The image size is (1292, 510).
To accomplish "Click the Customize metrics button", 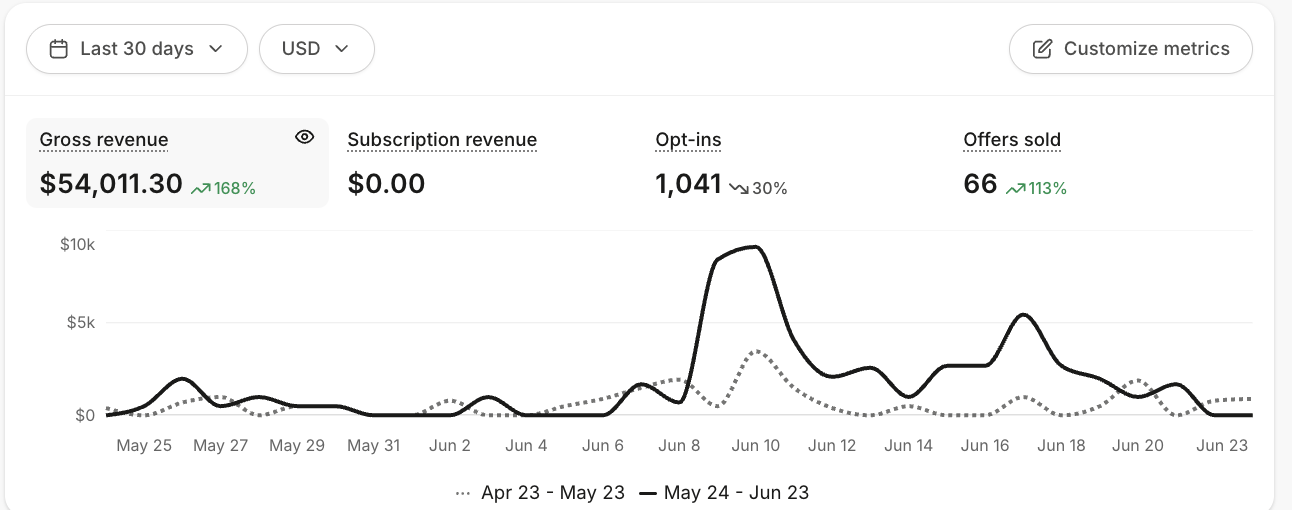I will pos(1130,49).
